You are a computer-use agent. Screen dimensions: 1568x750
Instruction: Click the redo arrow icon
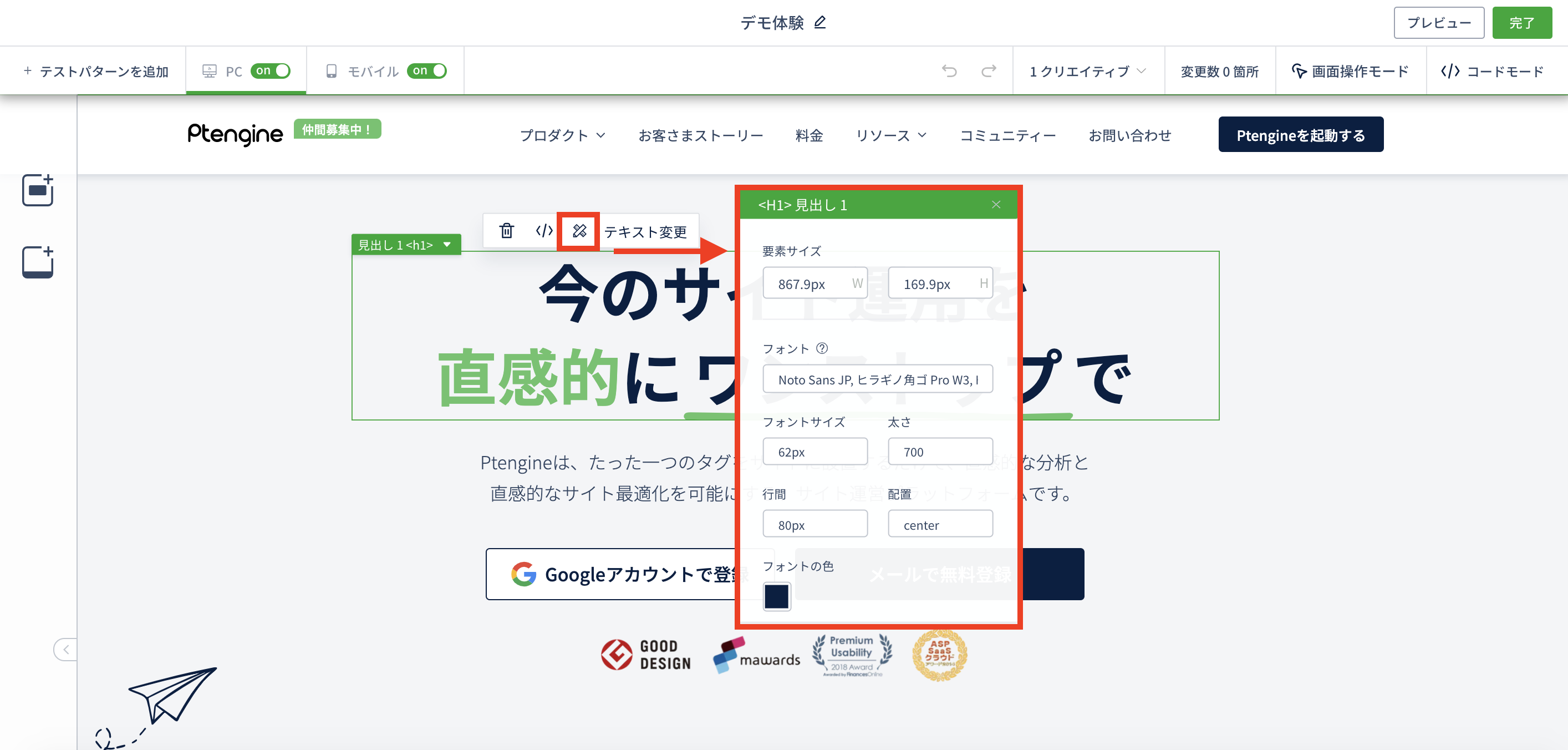[x=989, y=71]
